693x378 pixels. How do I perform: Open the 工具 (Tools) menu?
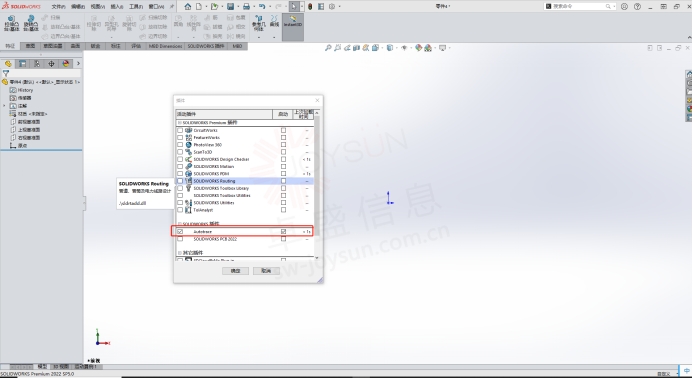(x=136, y=7)
